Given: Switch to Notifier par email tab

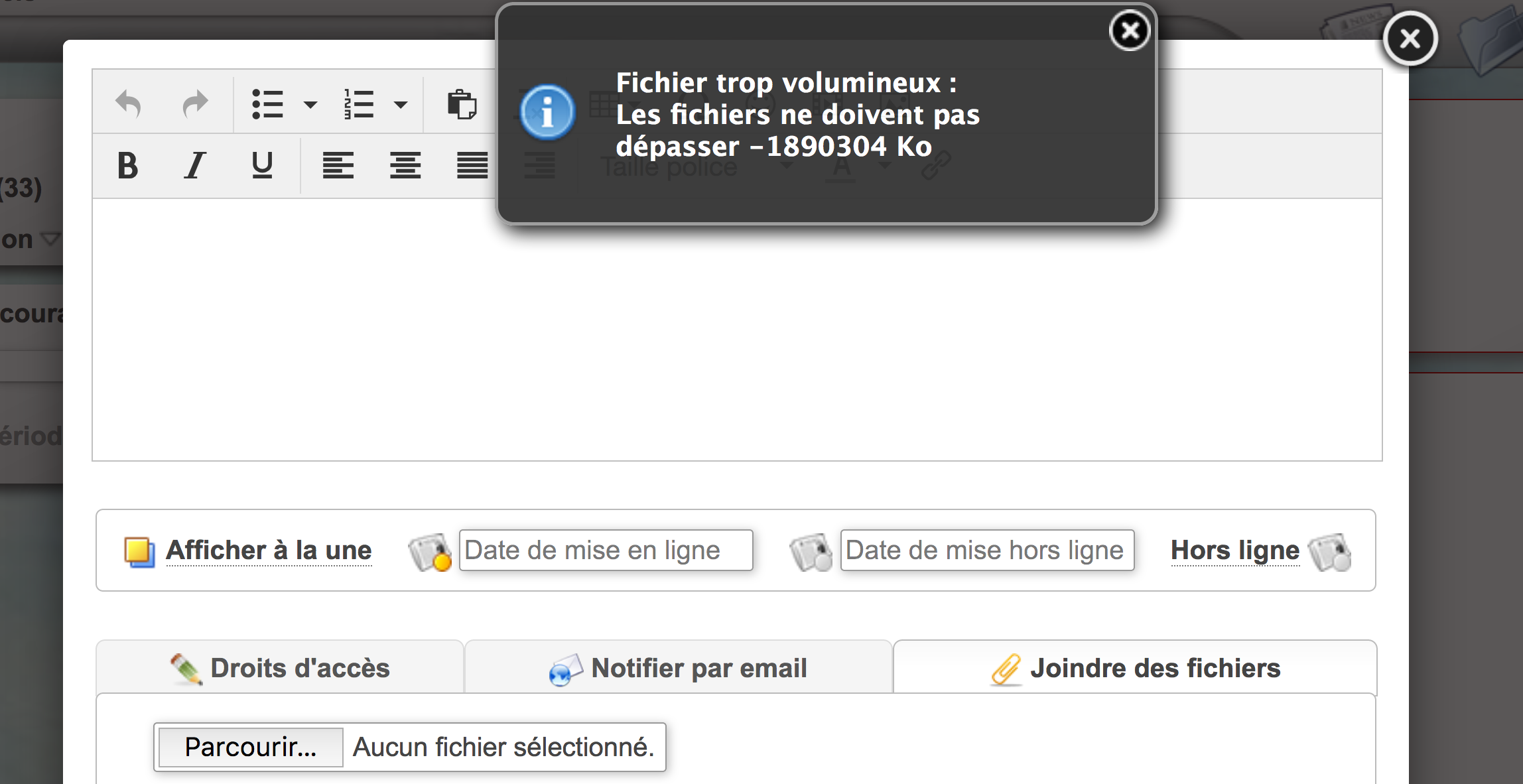Looking at the screenshot, I should pos(678,668).
